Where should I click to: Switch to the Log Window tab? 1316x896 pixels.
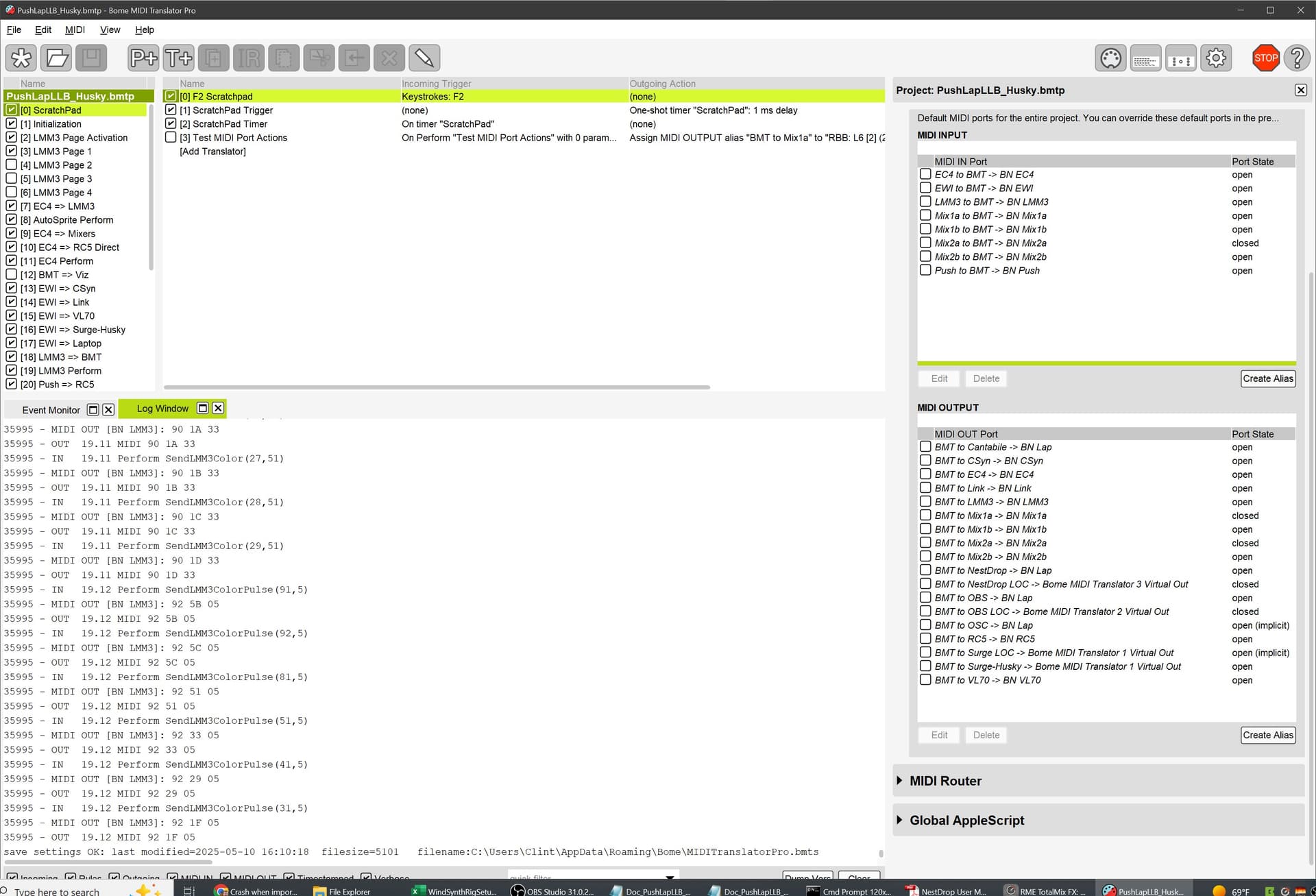162,408
